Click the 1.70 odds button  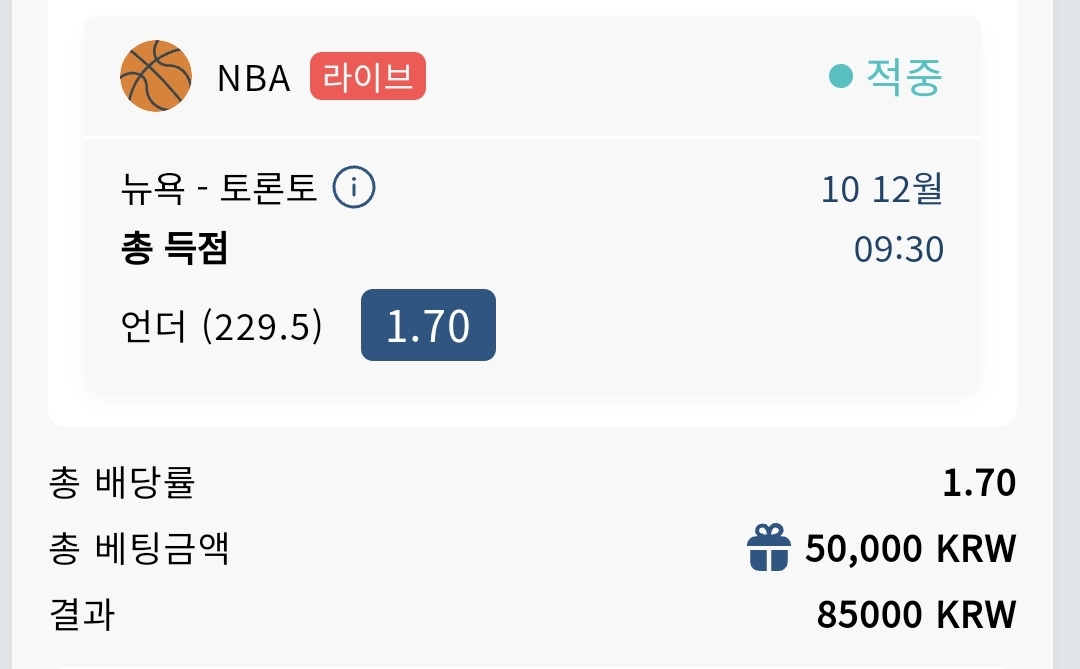coord(428,325)
